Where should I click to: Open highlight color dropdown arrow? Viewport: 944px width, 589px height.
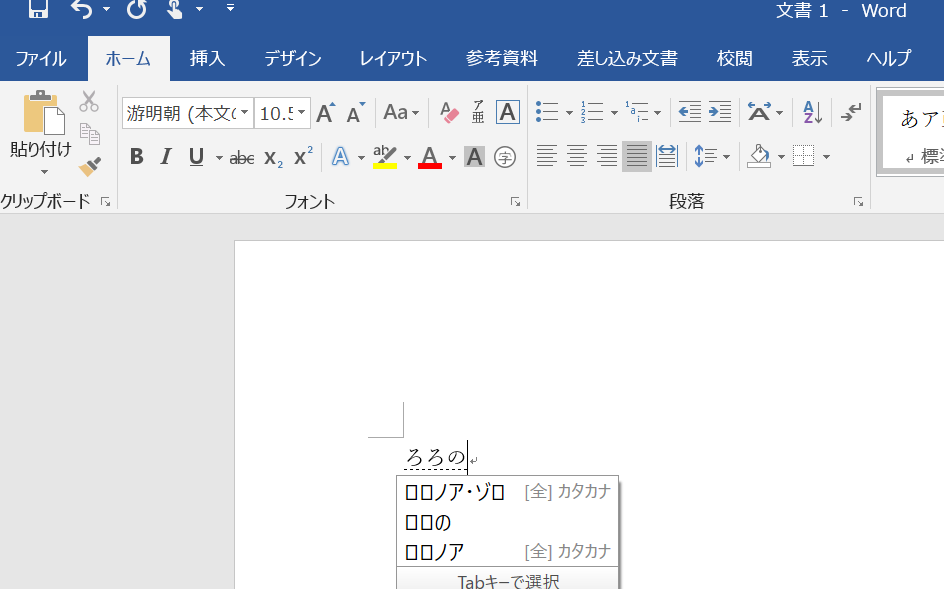(x=408, y=158)
